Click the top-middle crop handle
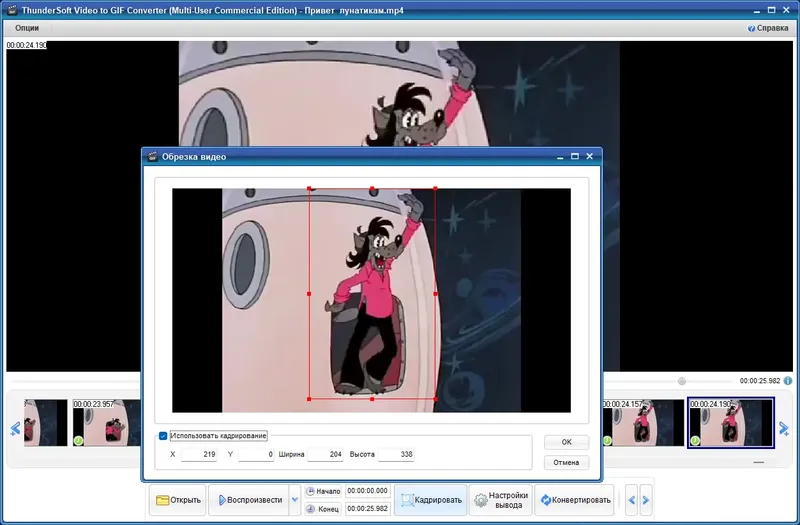This screenshot has height=525, width=800. pos(372,189)
